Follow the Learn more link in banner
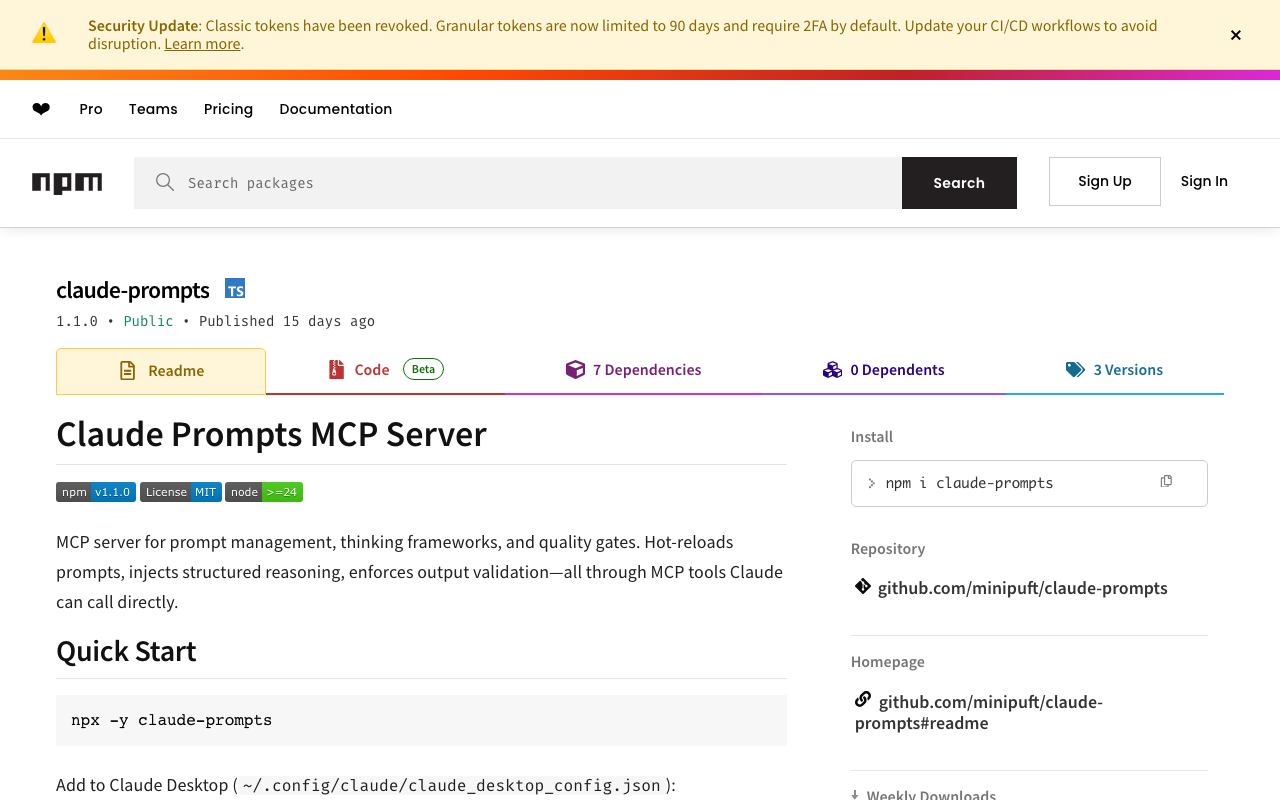The image size is (1280, 800). click(x=202, y=44)
